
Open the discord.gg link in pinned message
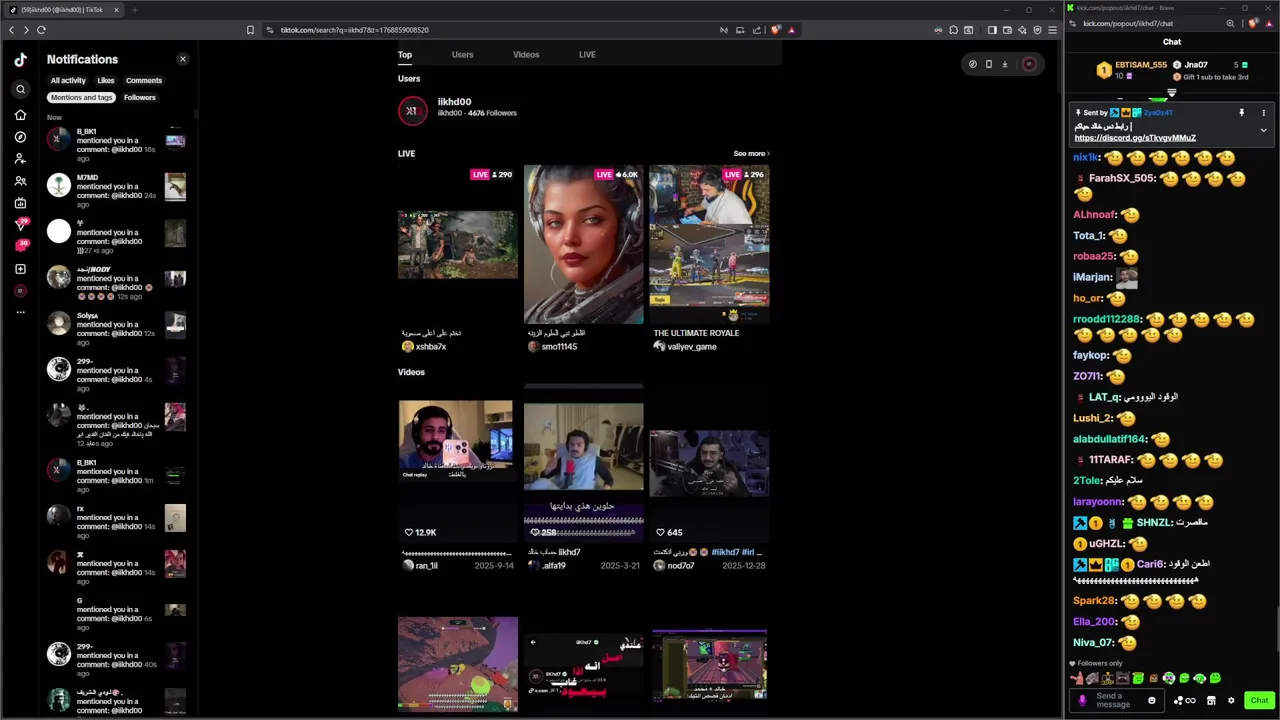click(x=1135, y=138)
